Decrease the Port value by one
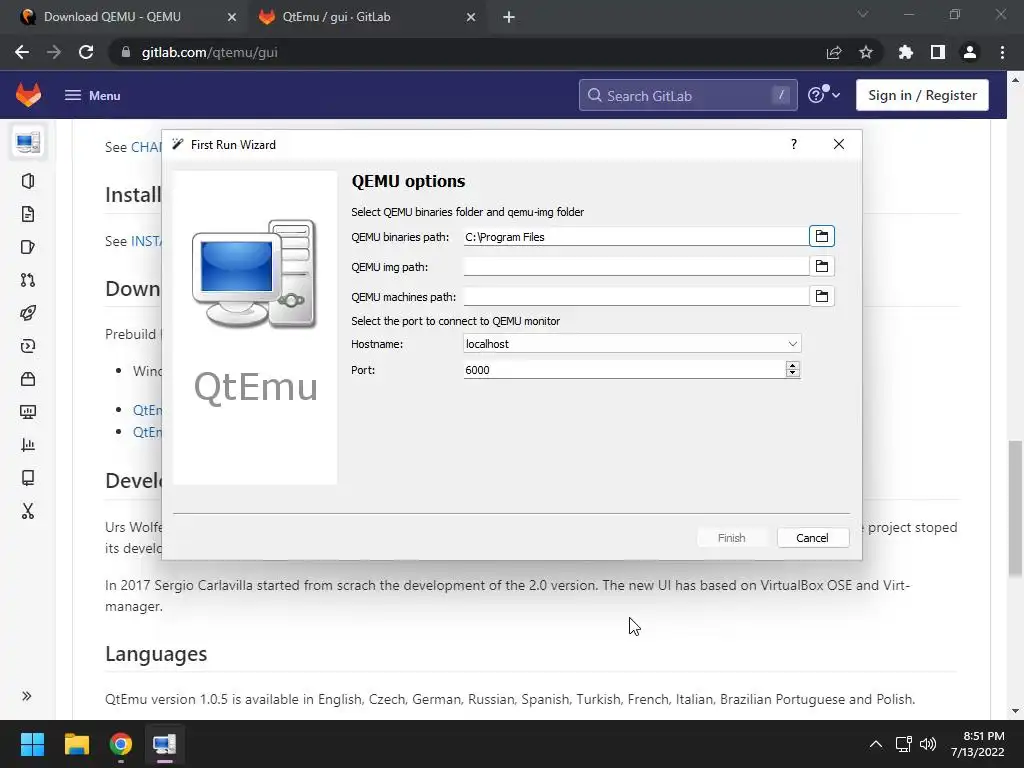This screenshot has width=1024, height=768. pyautogui.click(x=792, y=374)
